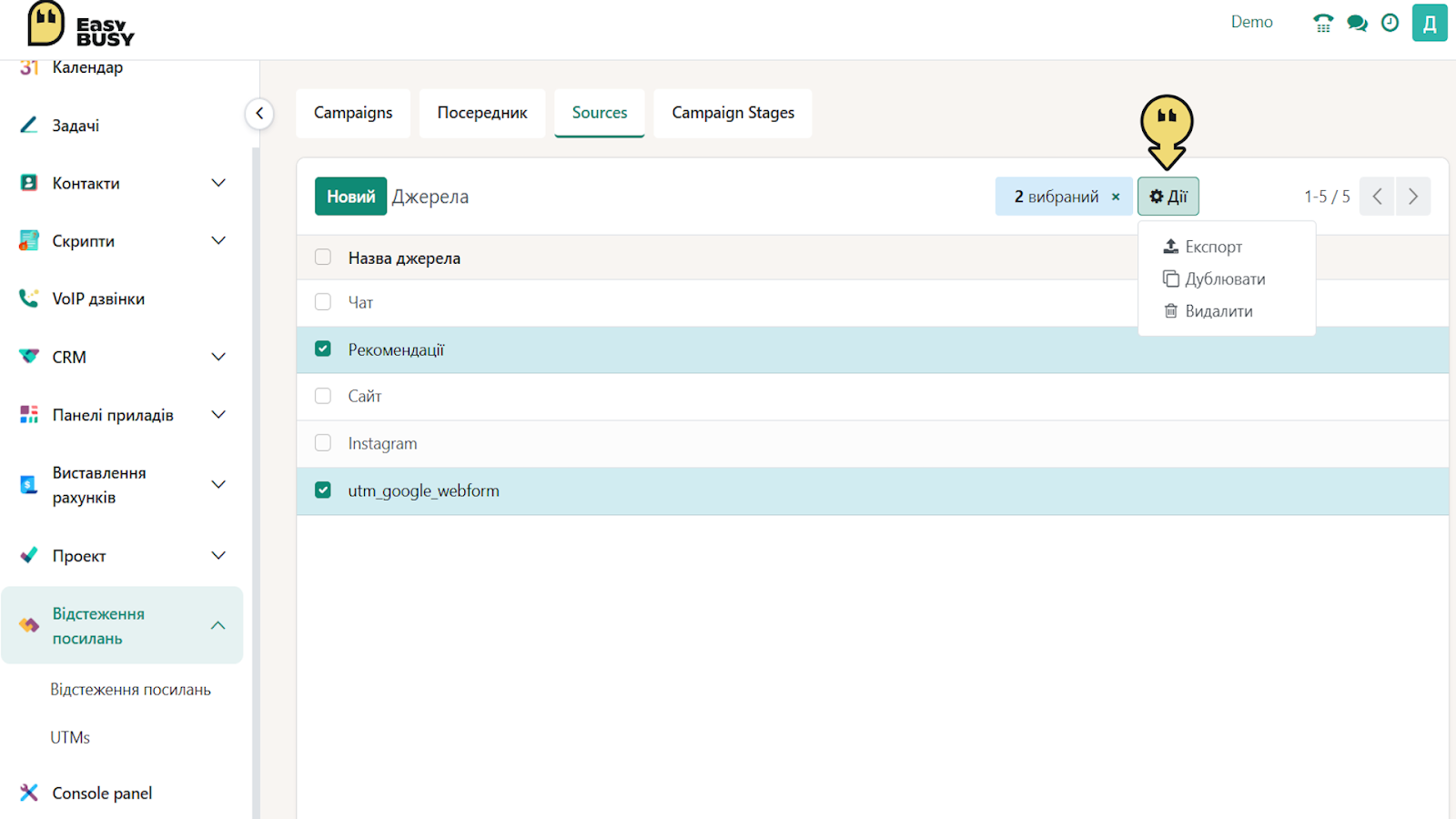The height and width of the screenshot is (819, 1456).
Task: Click the Скрипти sidebar icon
Action: [29, 241]
